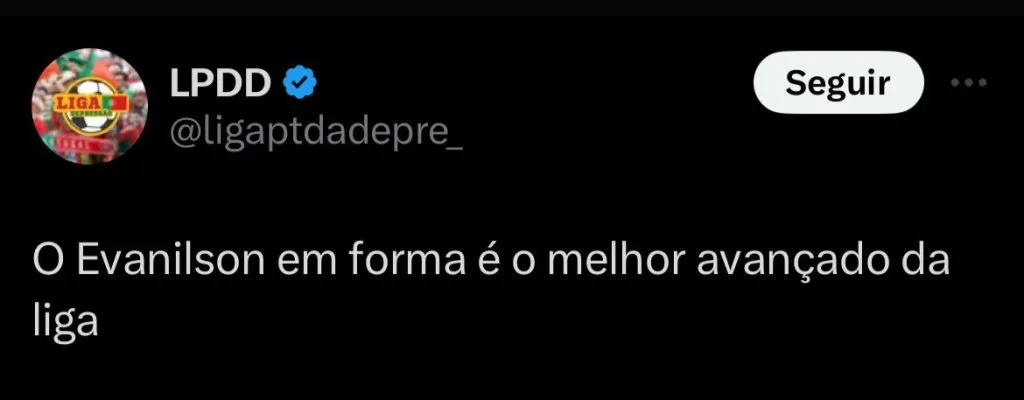Click the blue verified checkmark badge

click(300, 83)
